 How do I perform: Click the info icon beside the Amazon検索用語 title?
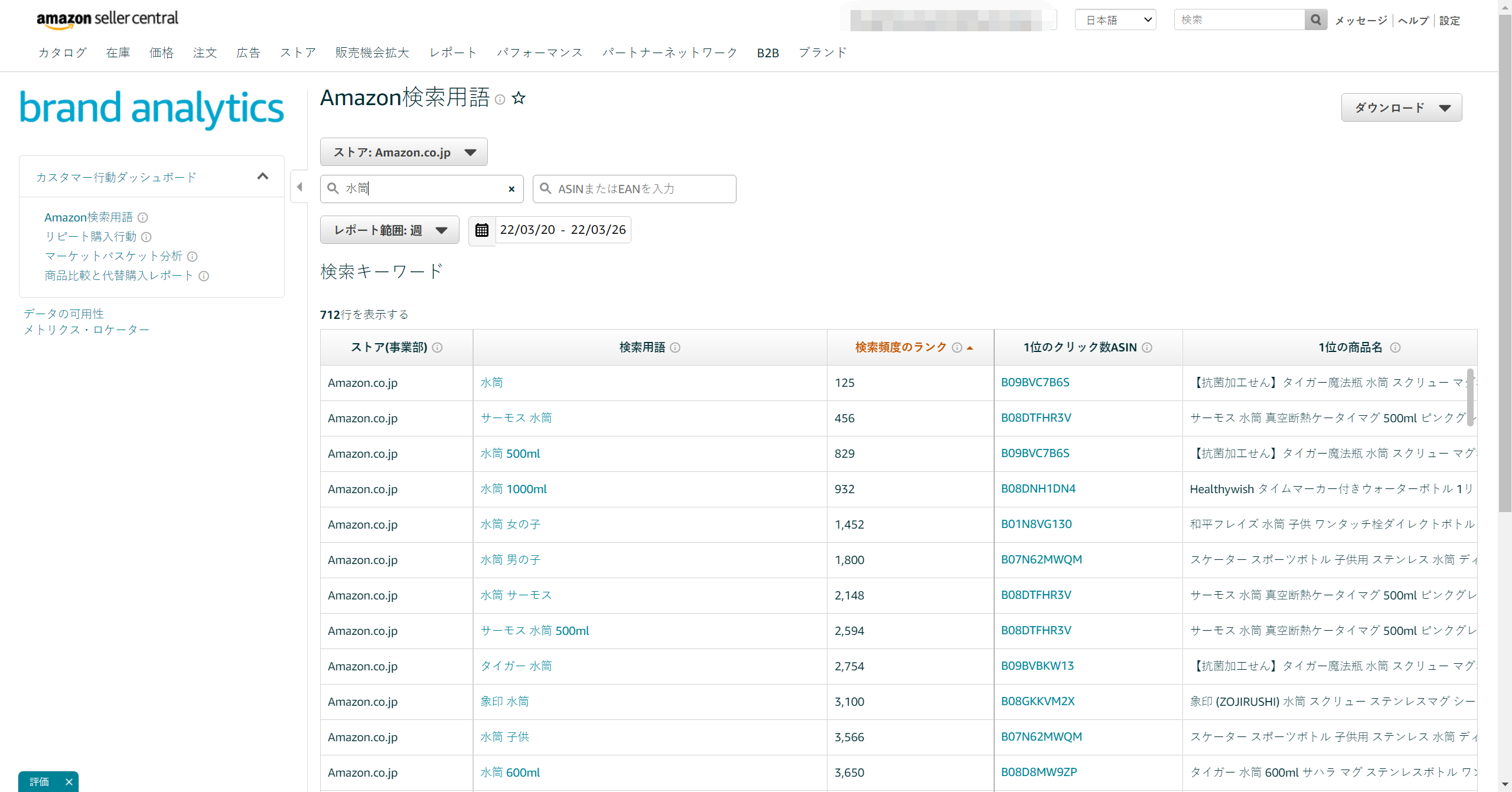[500, 99]
